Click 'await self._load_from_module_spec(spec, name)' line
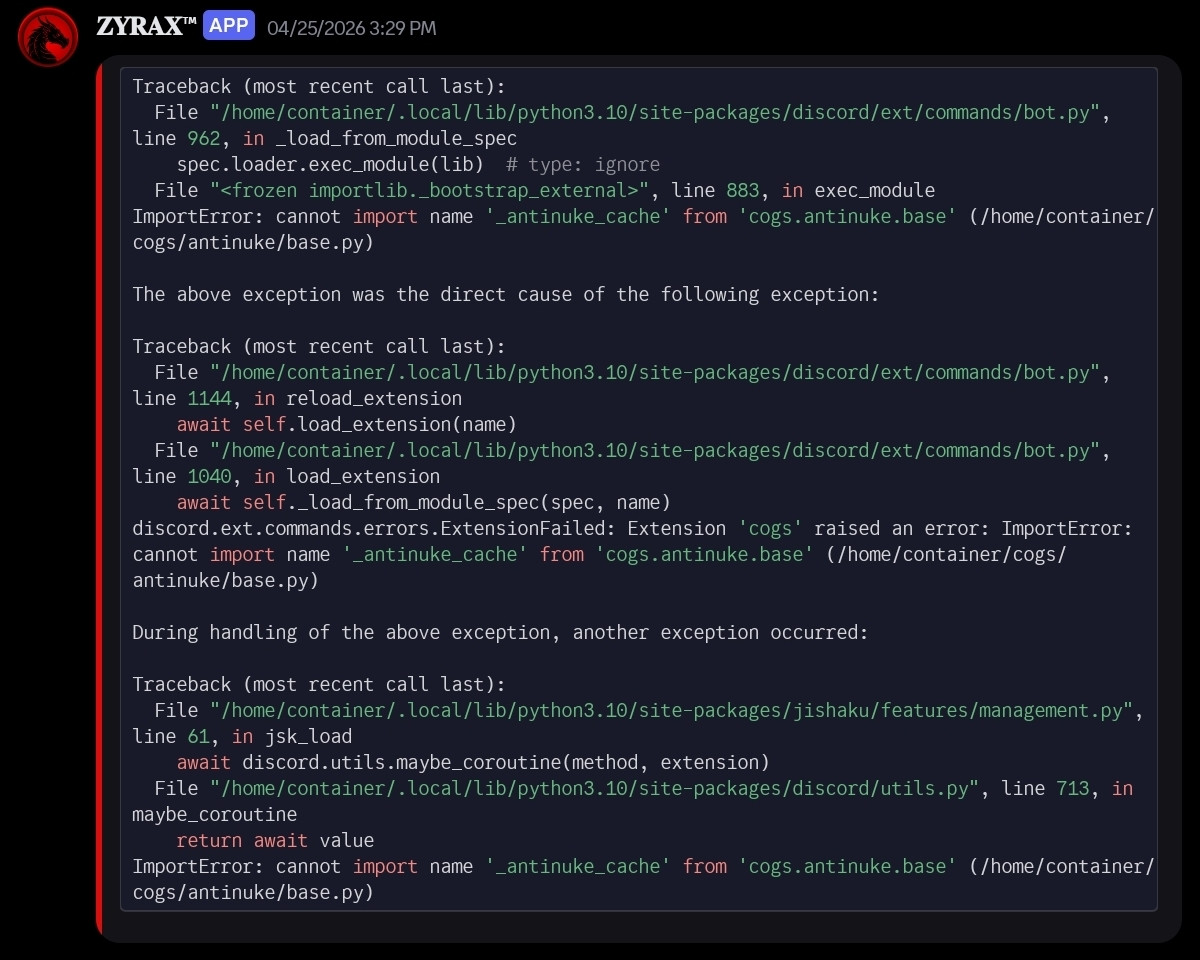 (424, 502)
